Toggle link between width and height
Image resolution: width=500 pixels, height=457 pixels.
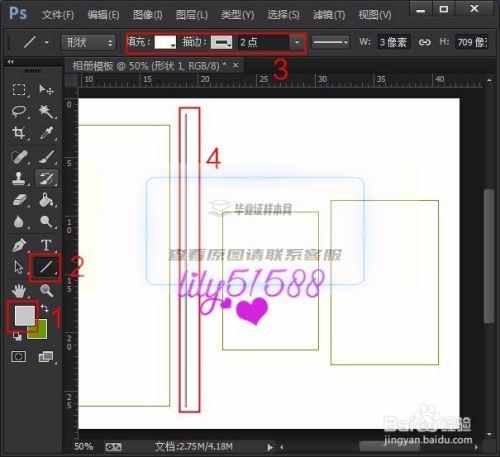pyautogui.click(x=424, y=42)
